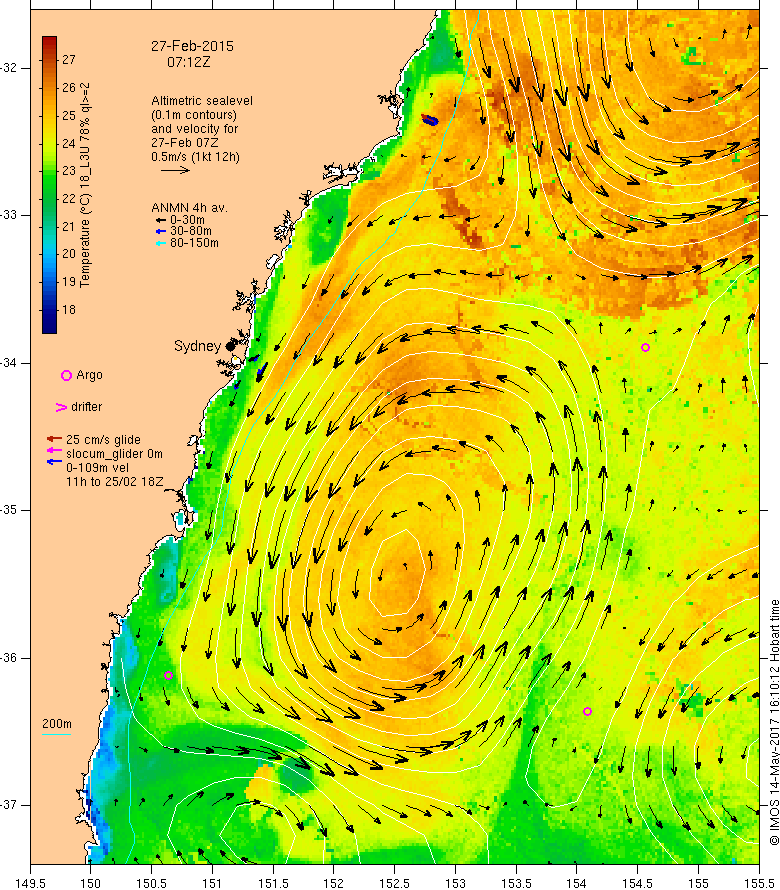Click the 155.5 longitude axis label
Screen dimensions: 780x890
click(759, 883)
